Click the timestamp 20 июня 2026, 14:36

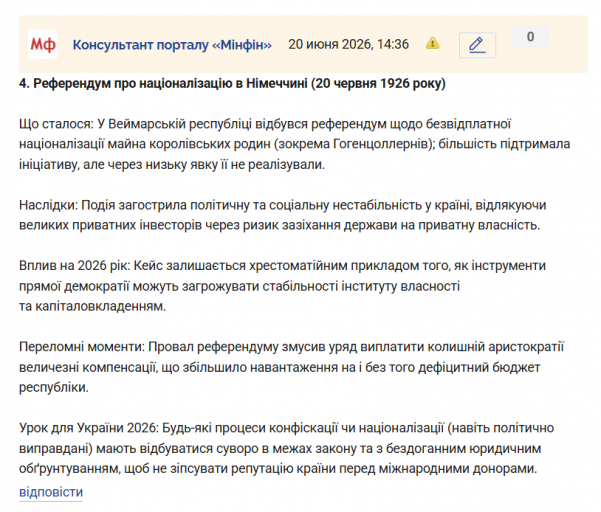point(348,44)
